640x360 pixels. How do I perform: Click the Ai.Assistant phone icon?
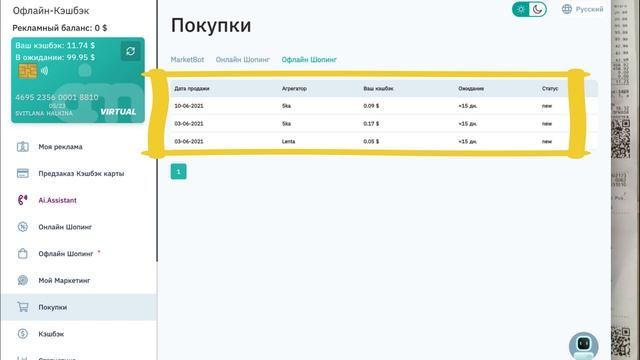click(22, 200)
